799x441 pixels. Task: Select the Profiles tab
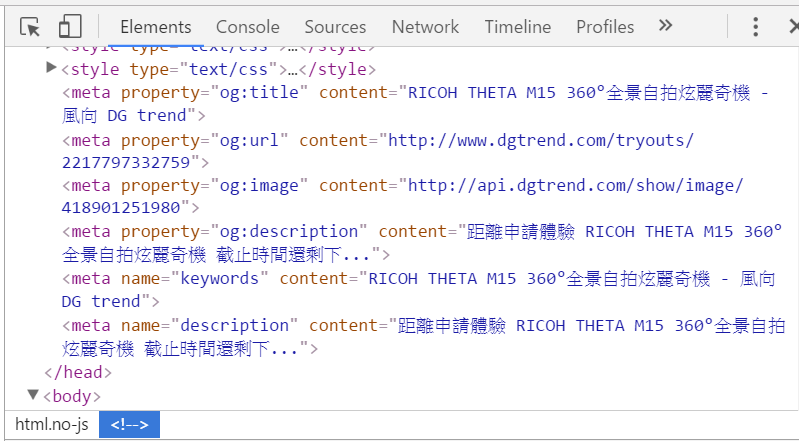[x=605, y=27]
